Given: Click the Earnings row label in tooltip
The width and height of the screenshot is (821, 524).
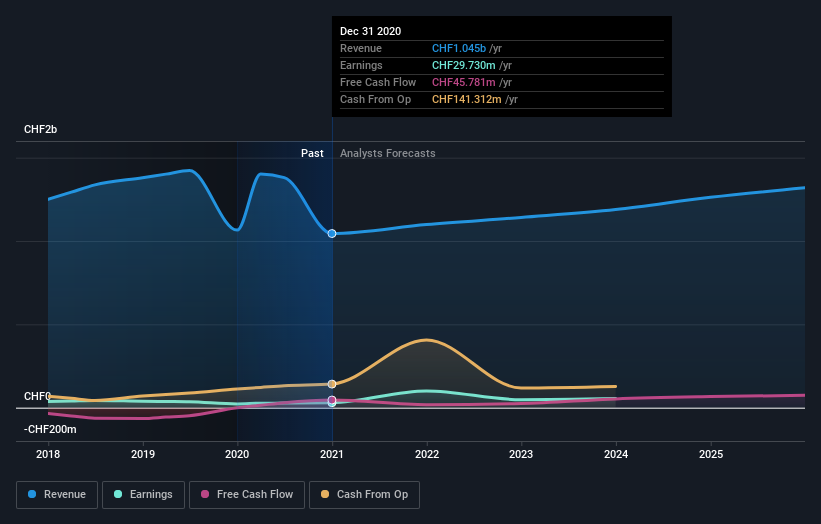Looking at the screenshot, I should click(x=361, y=65).
